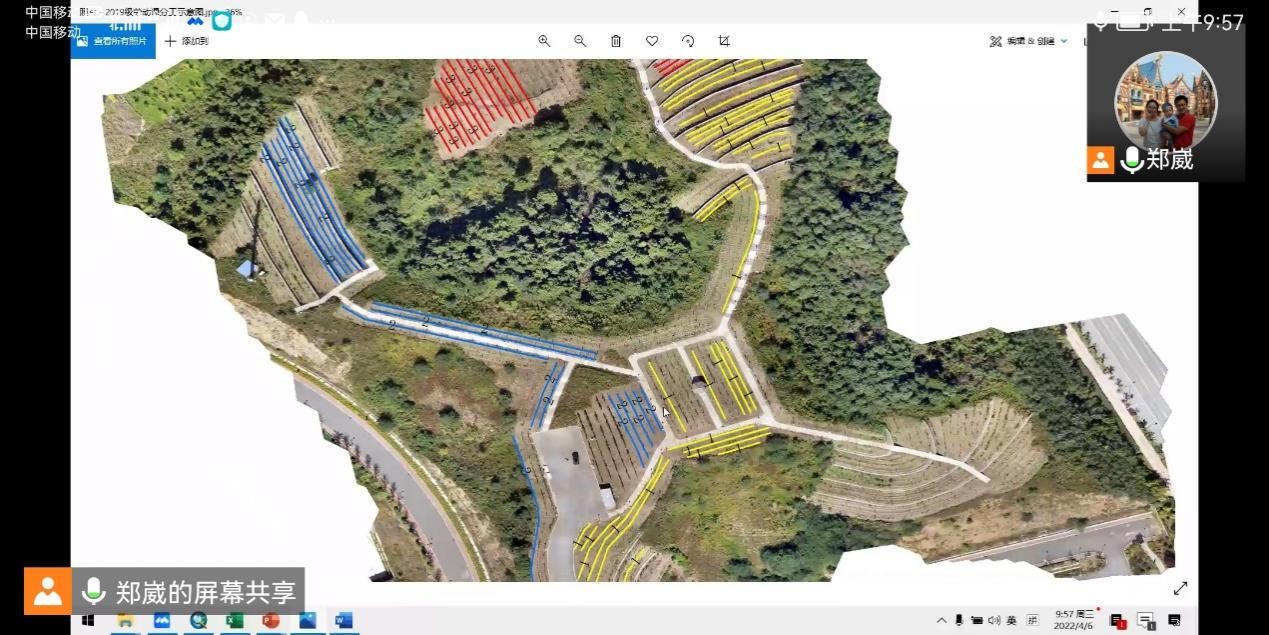
Task: Click the Add to button
Action: (187, 41)
